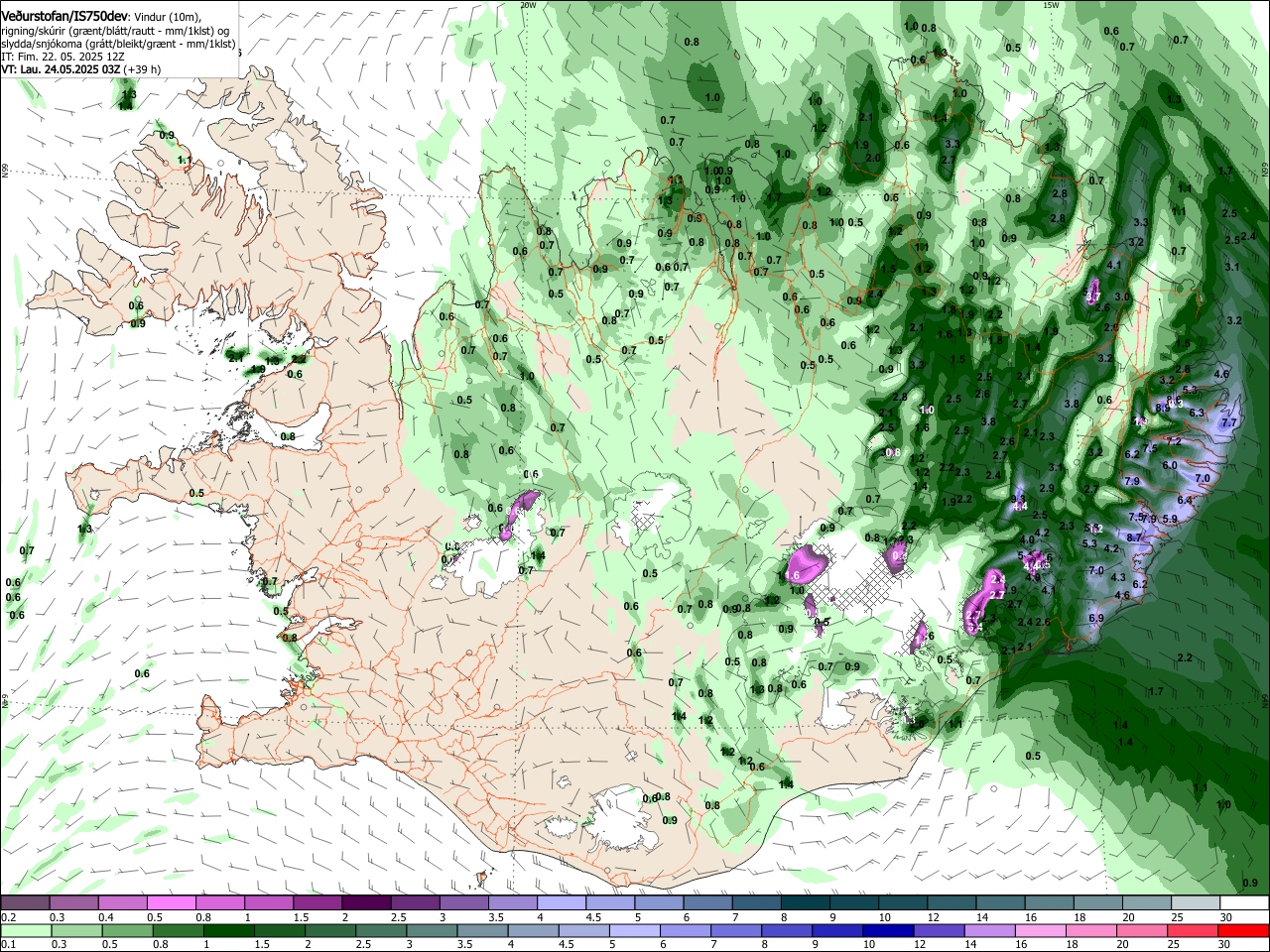Click the 7.2 precipitation value on the map

[x=1174, y=441]
